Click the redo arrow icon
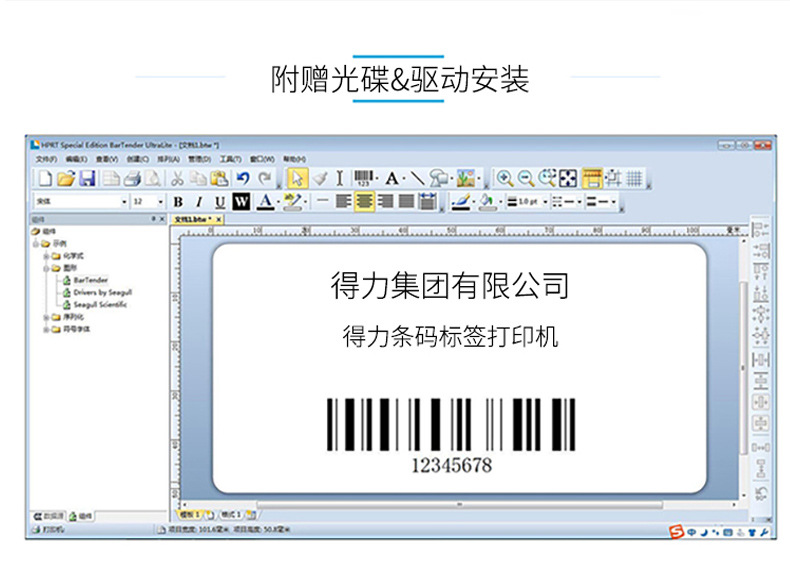 click(265, 178)
